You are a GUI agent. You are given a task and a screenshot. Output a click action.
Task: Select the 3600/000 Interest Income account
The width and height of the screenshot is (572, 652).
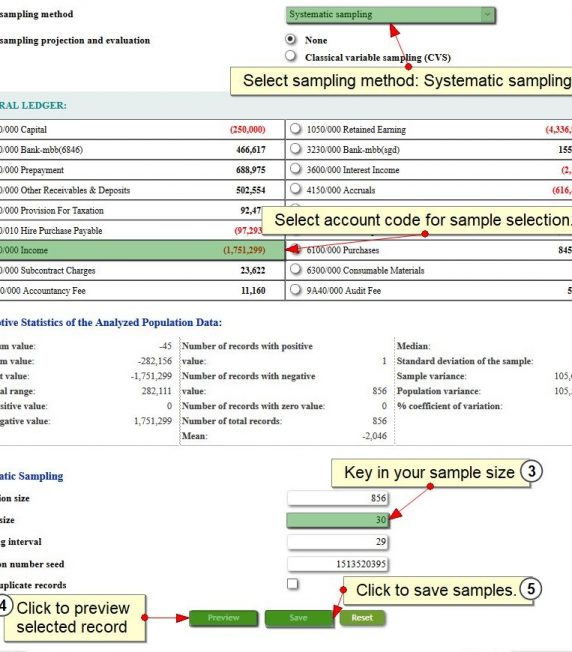pyautogui.click(x=296, y=169)
